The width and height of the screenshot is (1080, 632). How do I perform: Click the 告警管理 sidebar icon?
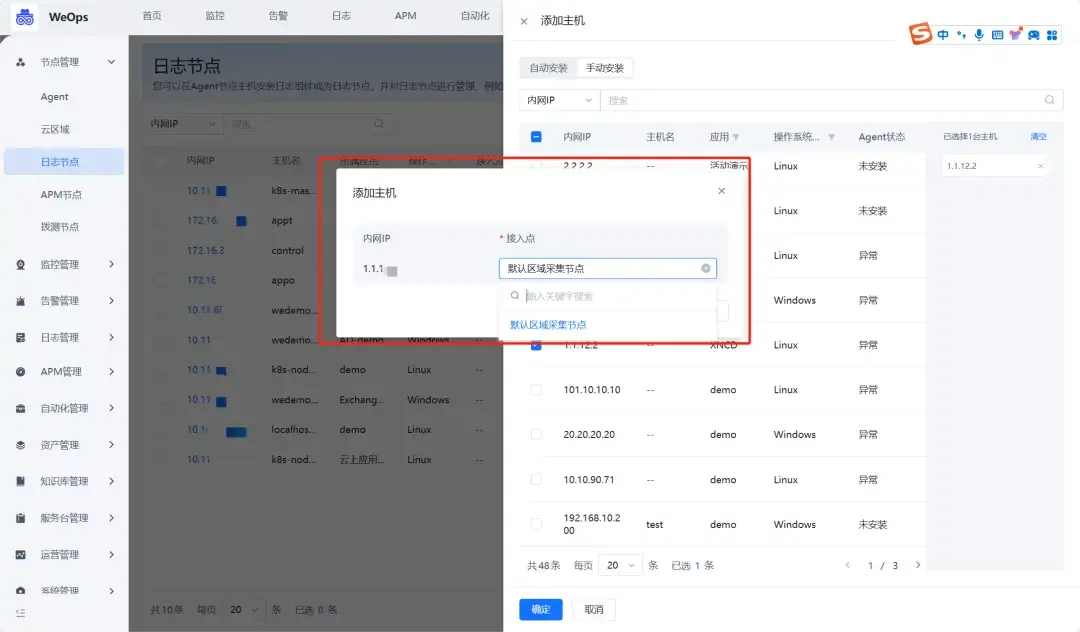pyautogui.click(x=21, y=301)
